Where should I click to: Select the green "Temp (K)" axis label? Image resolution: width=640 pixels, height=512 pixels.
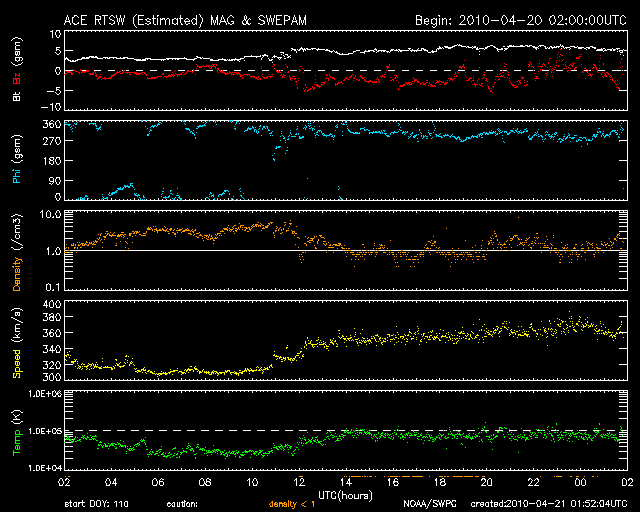(17, 433)
